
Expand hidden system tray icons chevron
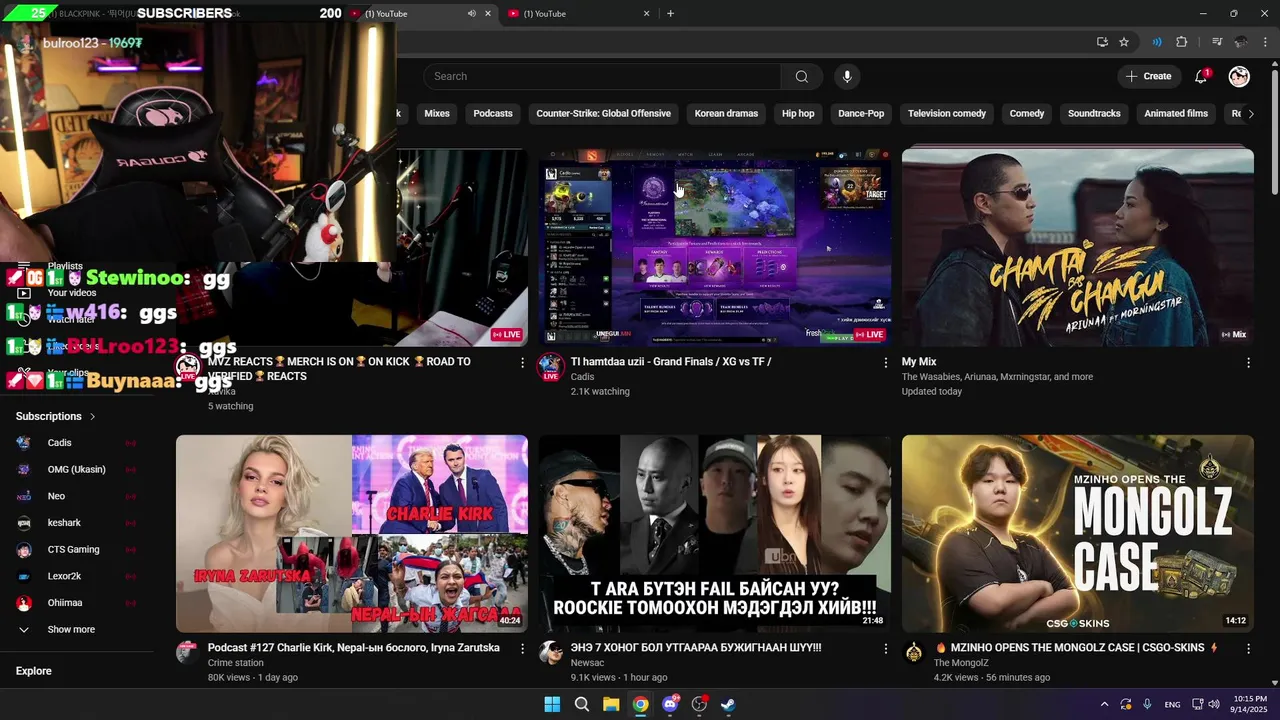(1104, 704)
